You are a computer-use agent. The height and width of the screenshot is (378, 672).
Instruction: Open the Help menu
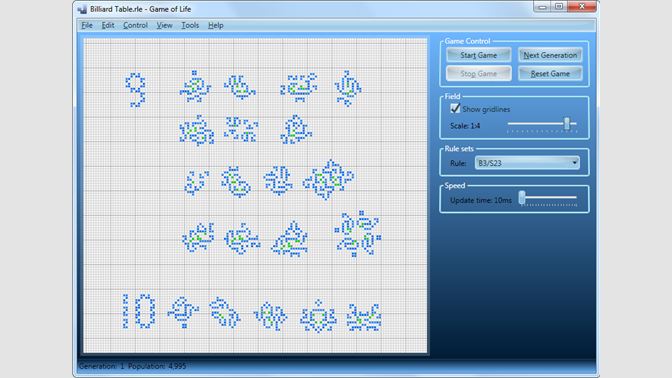point(216,25)
